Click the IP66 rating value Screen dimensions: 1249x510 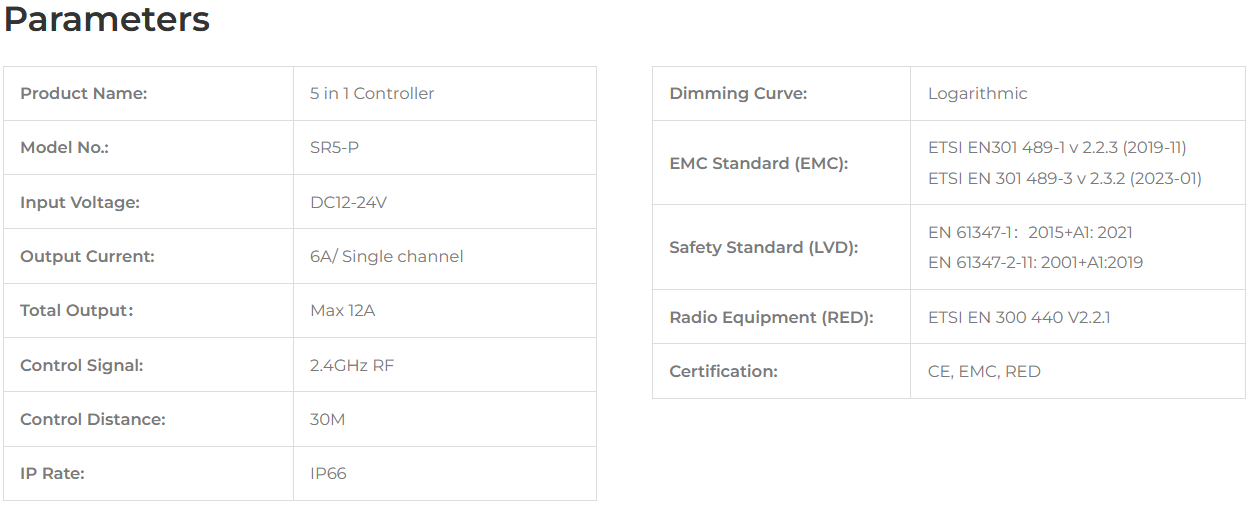point(328,473)
